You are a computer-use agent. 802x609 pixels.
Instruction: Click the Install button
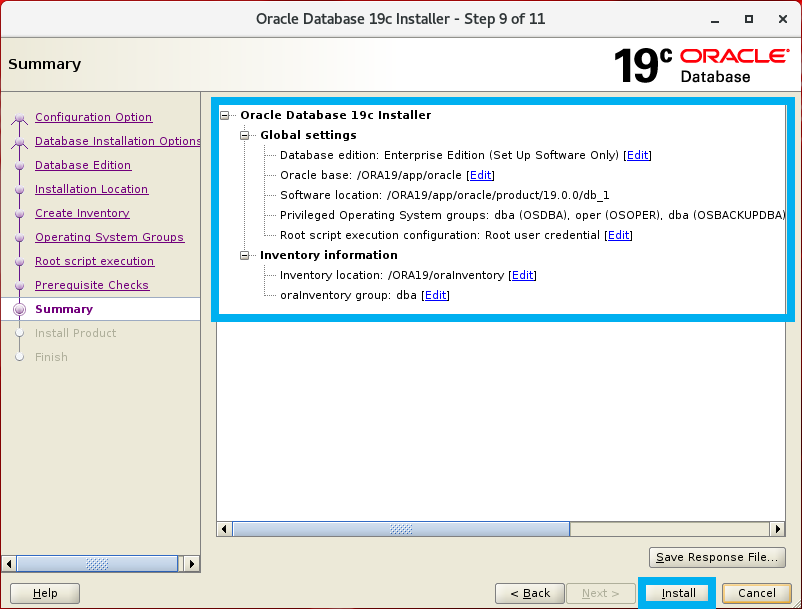678,593
